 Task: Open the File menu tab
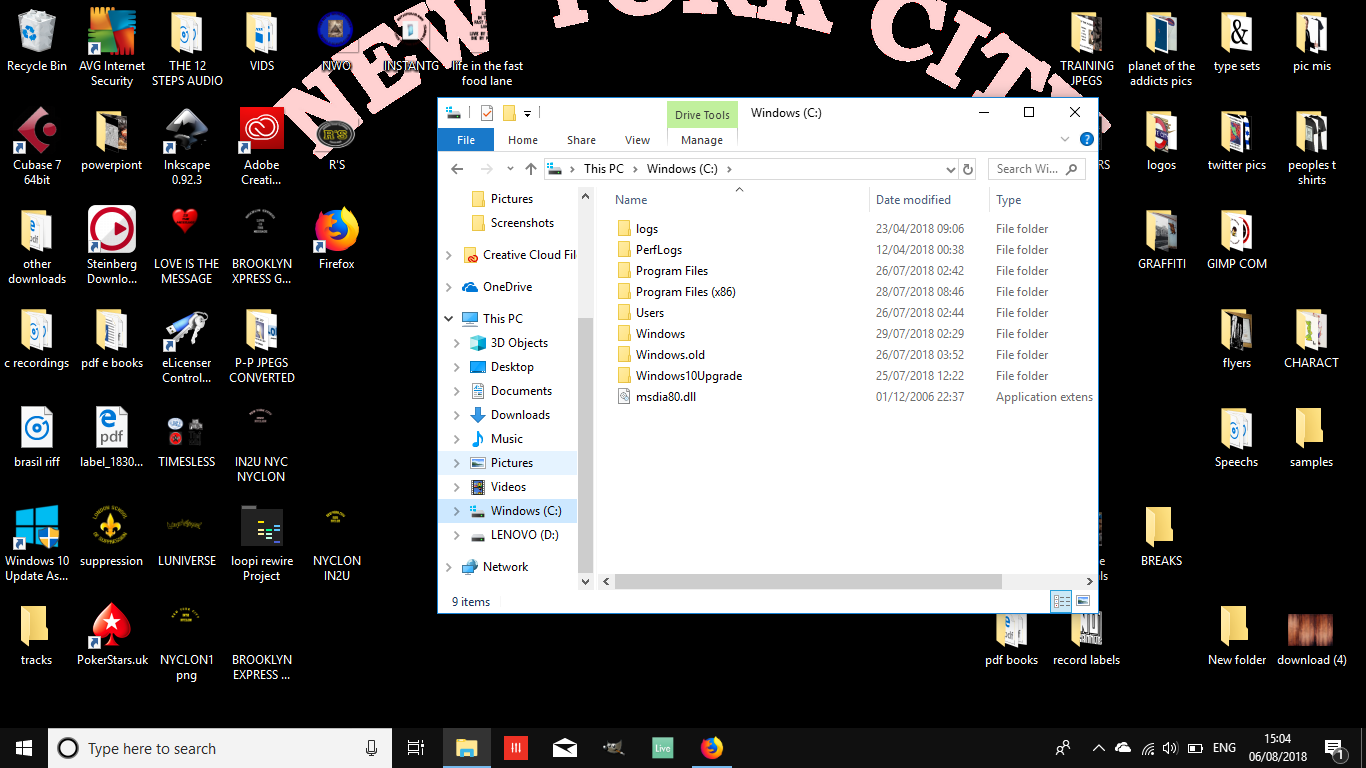[466, 140]
